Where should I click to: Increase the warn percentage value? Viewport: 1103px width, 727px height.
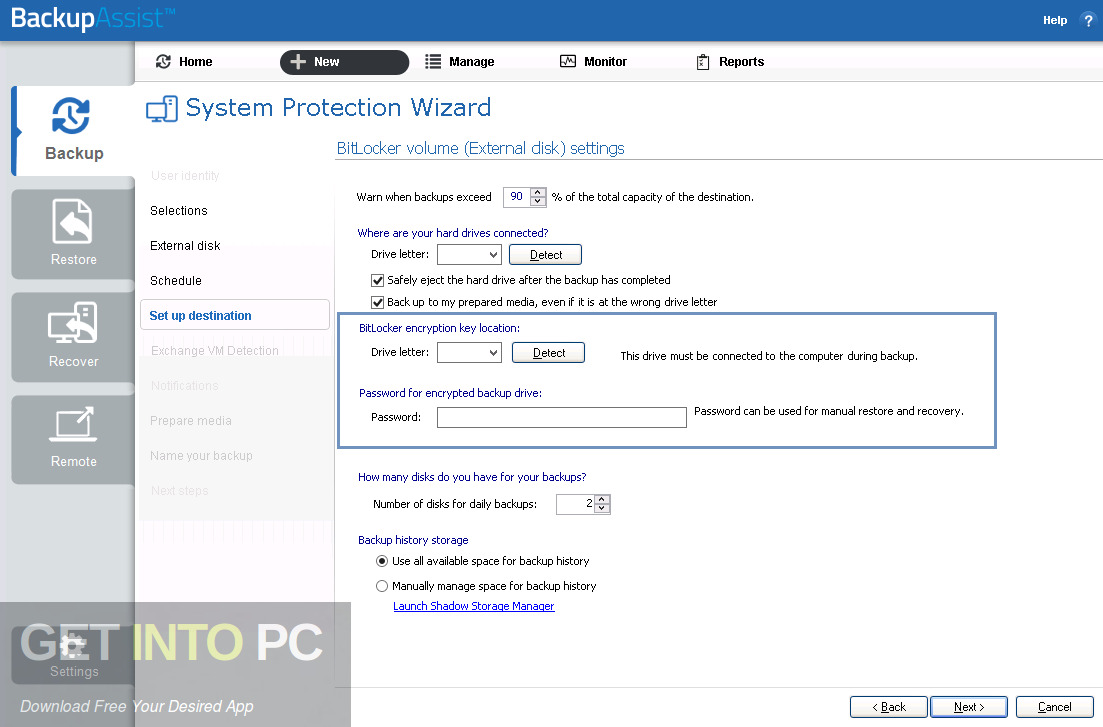[x=538, y=192]
